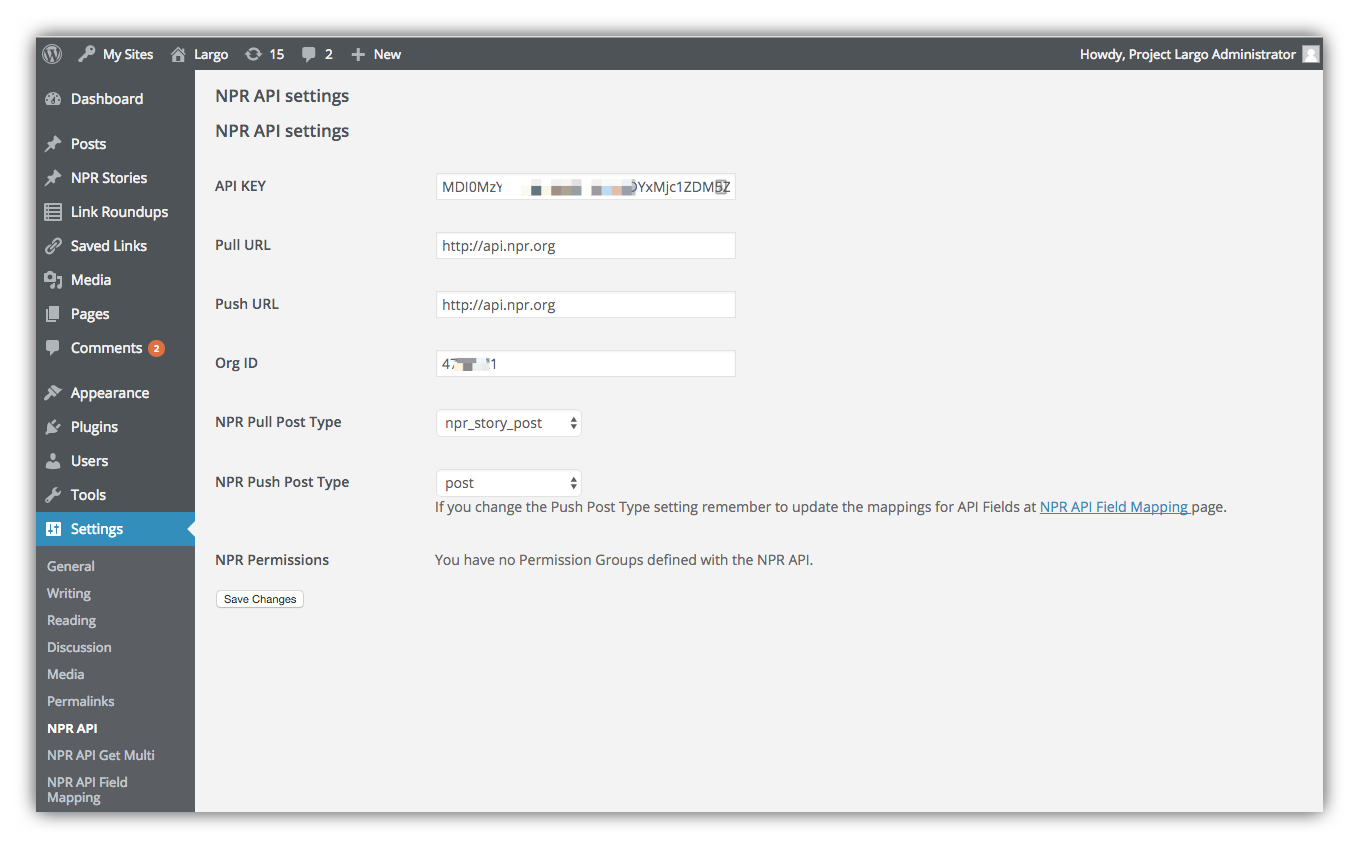The height and width of the screenshot is (848, 1359).
Task: Open the New content menu
Action: [x=376, y=54]
